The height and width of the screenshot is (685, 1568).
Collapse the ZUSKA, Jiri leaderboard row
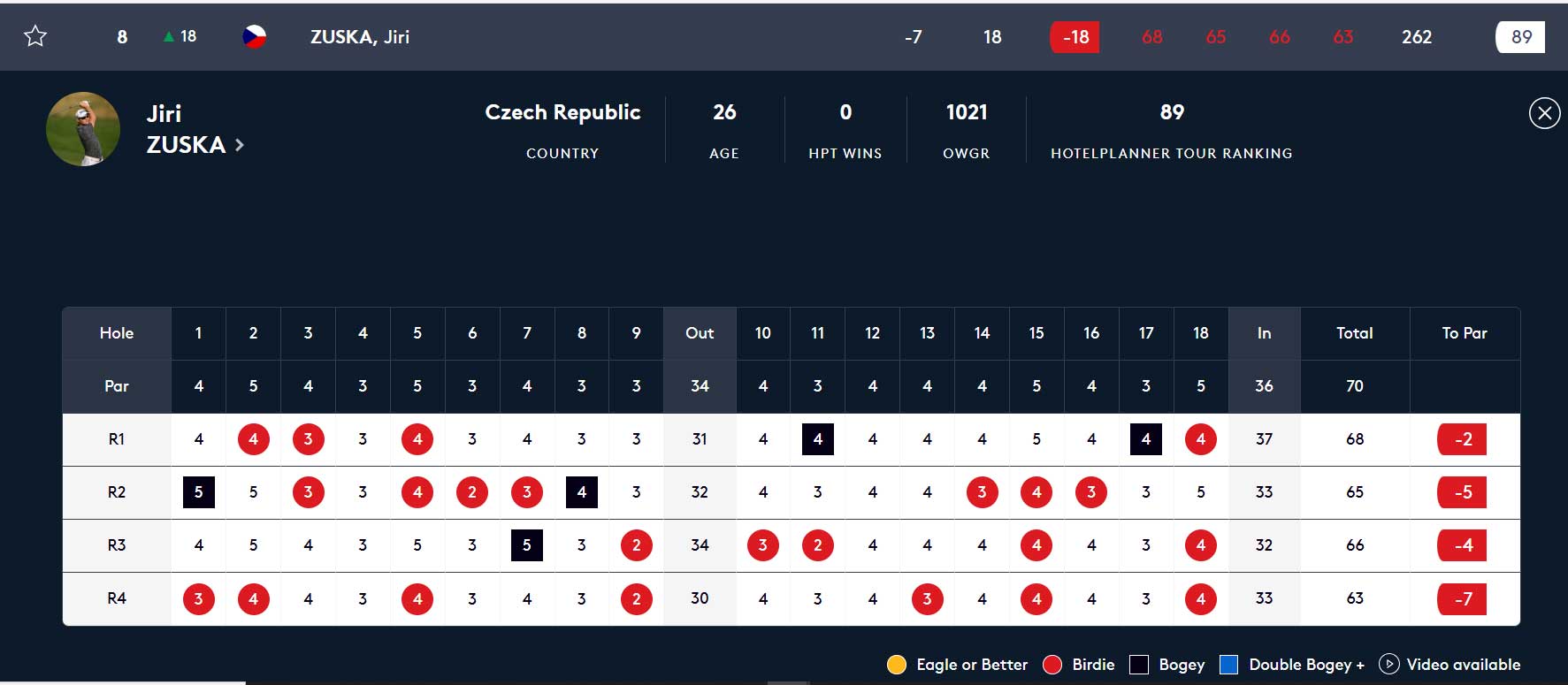pos(360,37)
